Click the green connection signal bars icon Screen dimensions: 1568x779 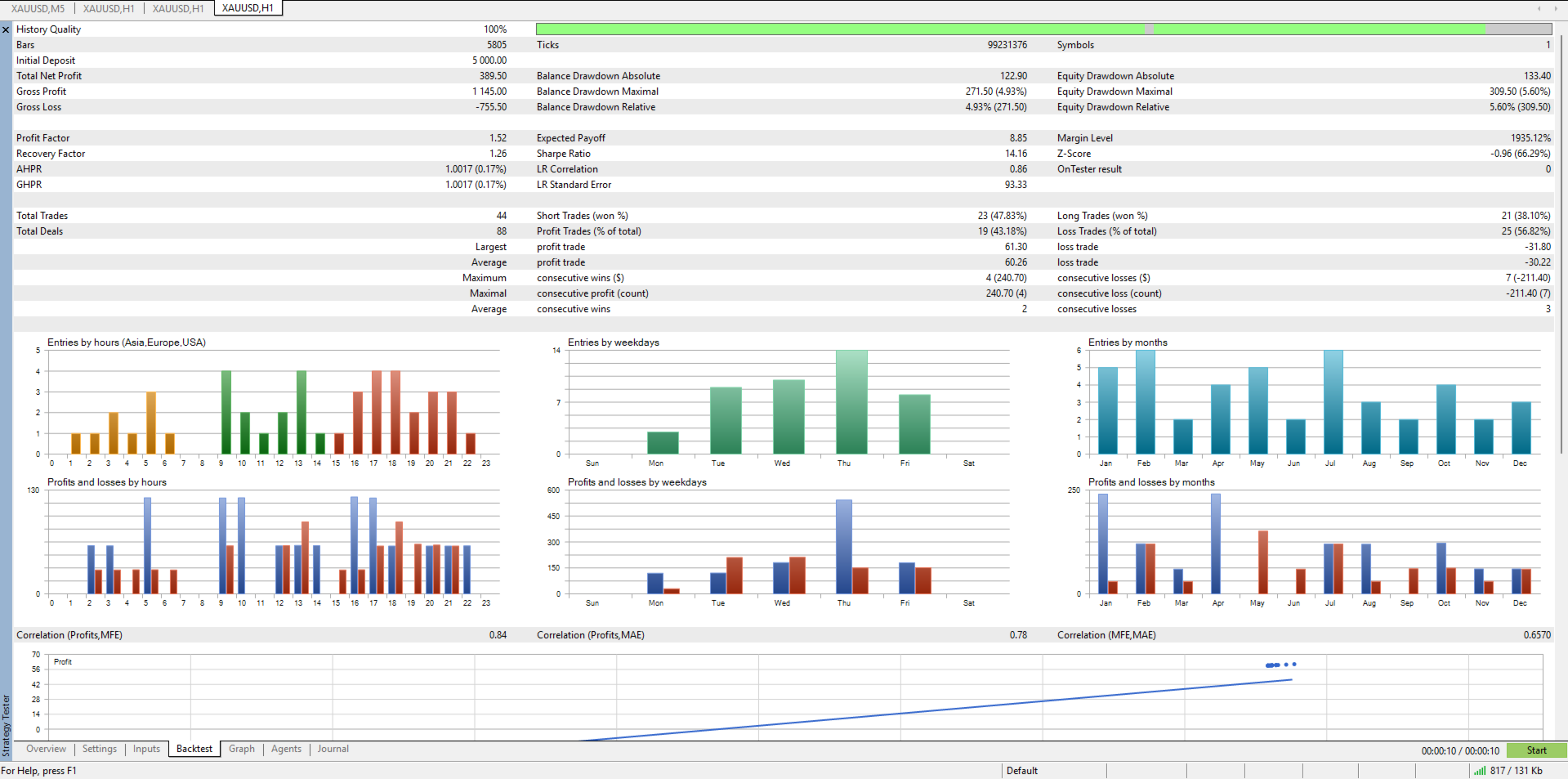coord(1479,770)
